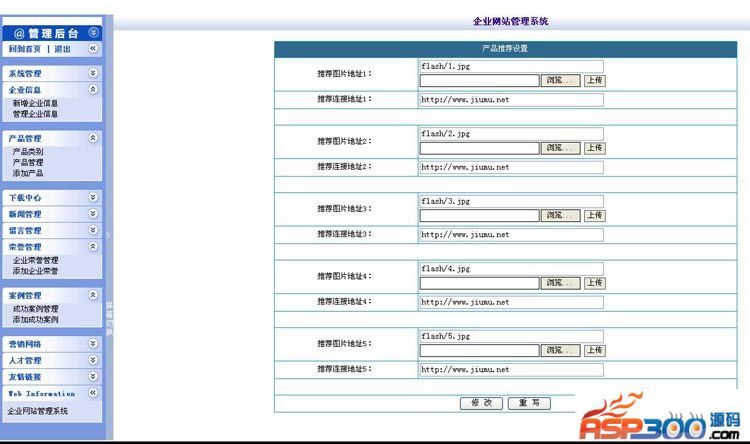Expand the 人才管理 section chevron
The image size is (750, 444).
click(93, 360)
